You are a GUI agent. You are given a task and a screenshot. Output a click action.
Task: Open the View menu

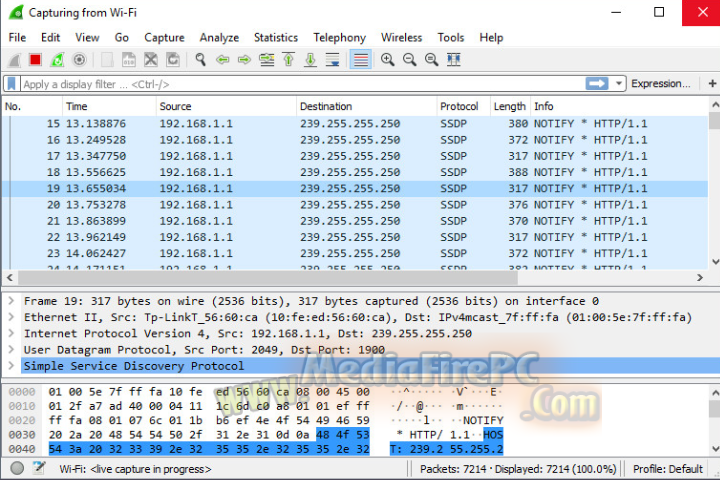pos(87,38)
